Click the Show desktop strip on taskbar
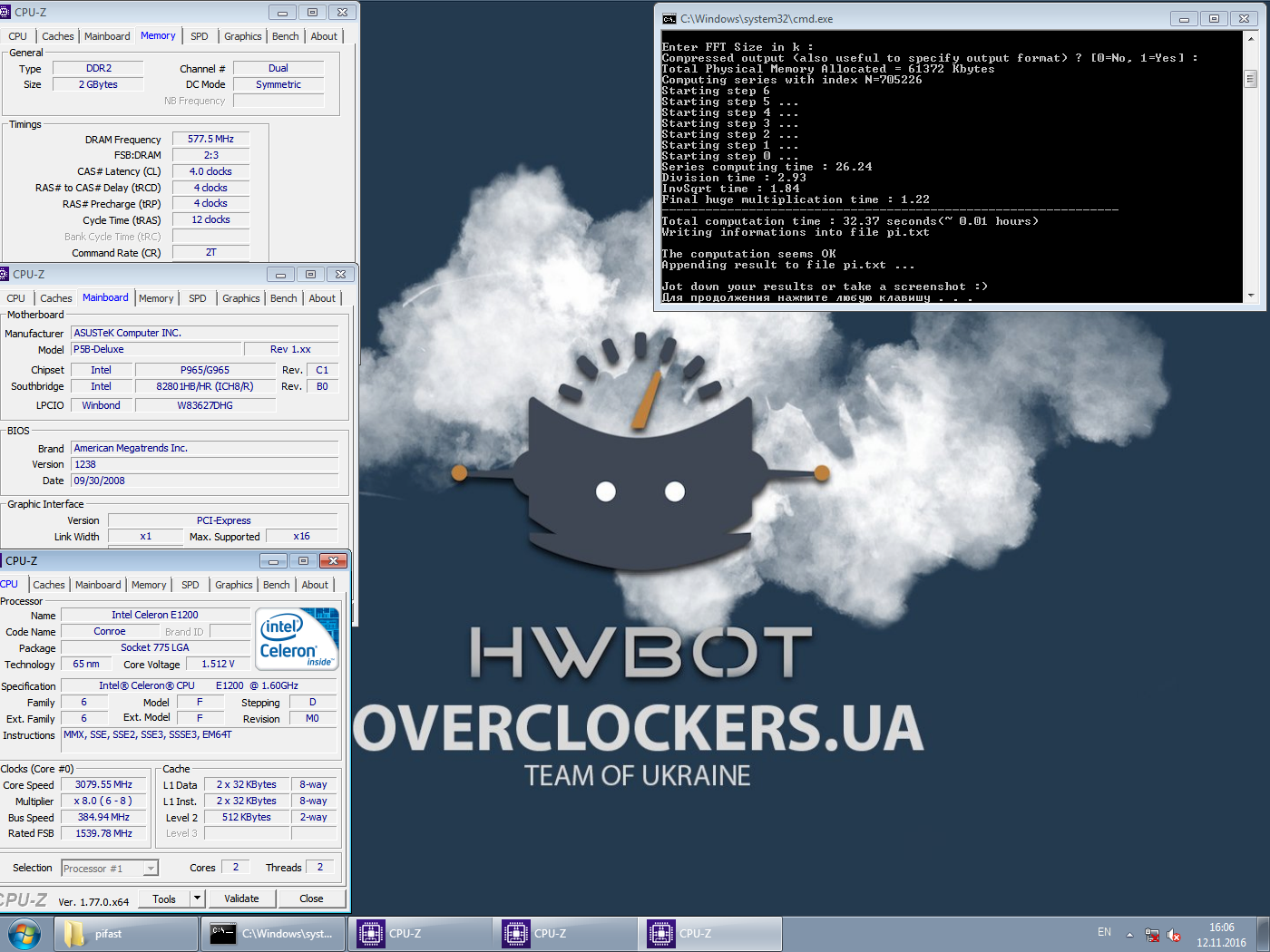 (1263, 934)
